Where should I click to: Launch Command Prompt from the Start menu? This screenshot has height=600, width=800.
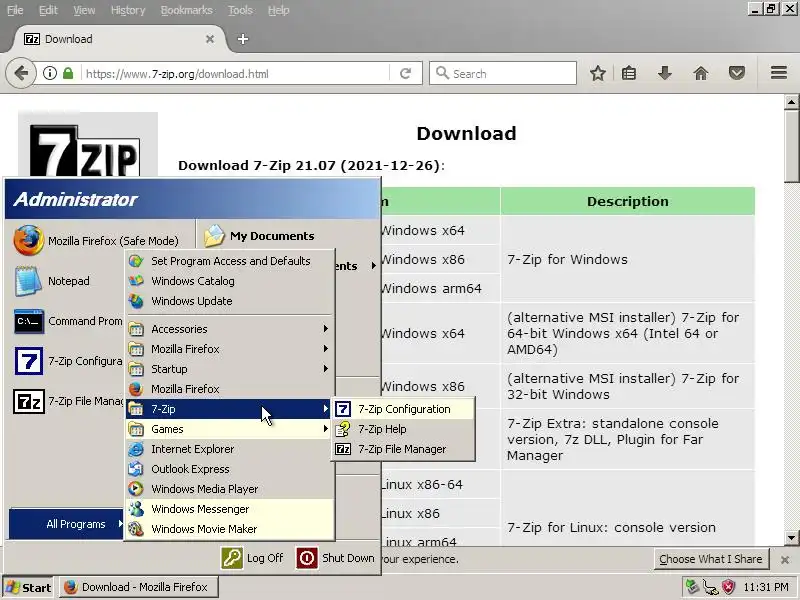point(67,321)
